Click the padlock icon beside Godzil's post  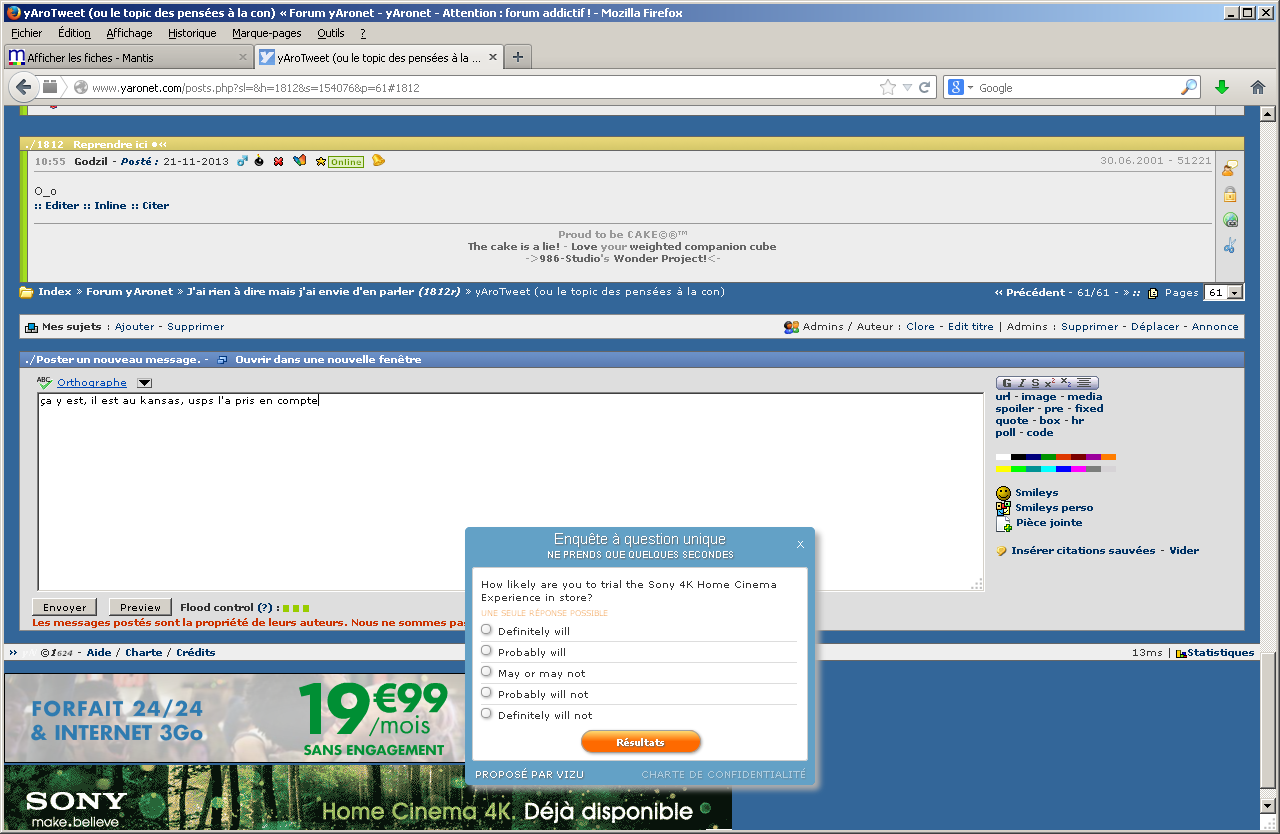click(x=1230, y=194)
